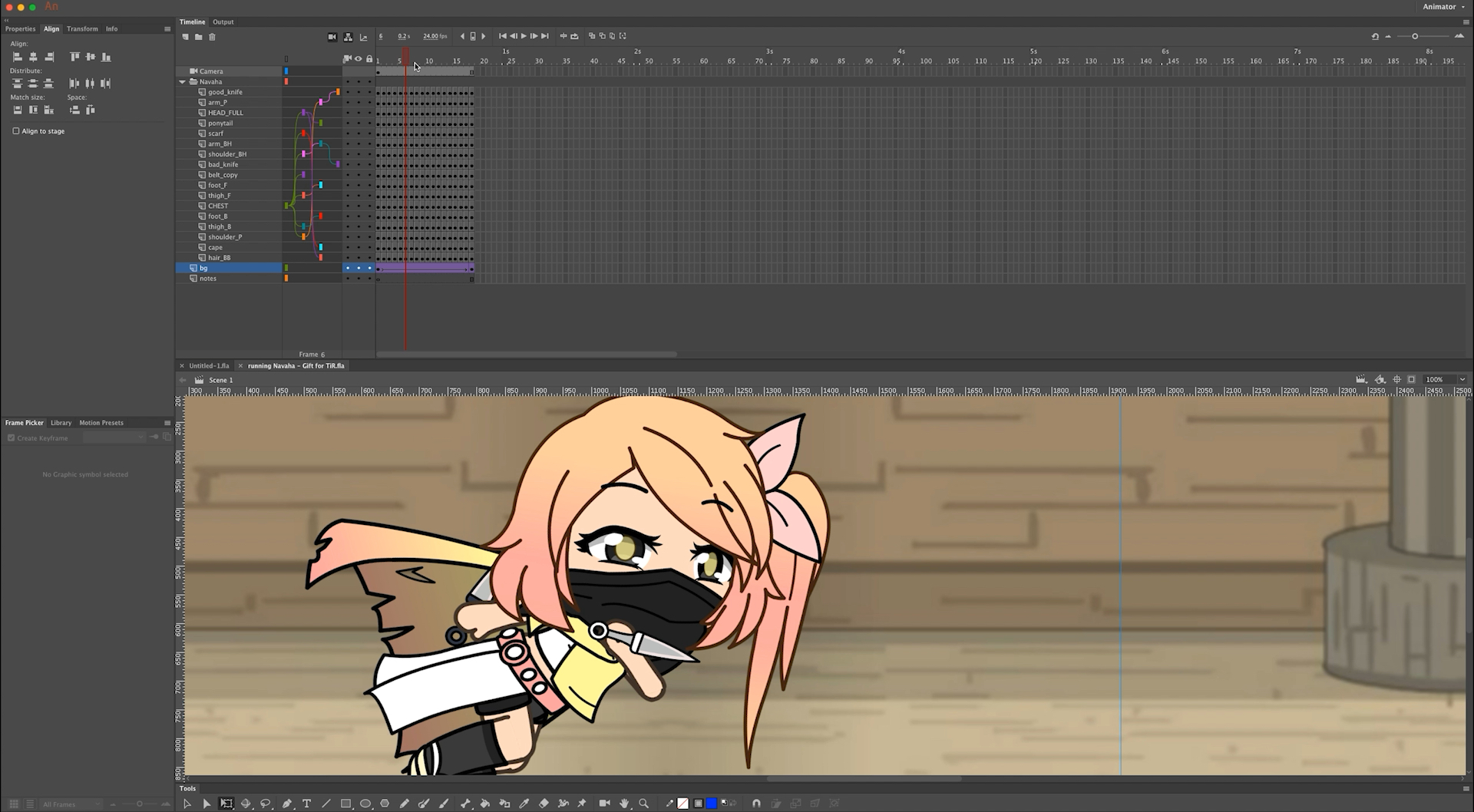Click Match width icon in Align panel
This screenshot has width=1474, height=812.
pos(18,110)
